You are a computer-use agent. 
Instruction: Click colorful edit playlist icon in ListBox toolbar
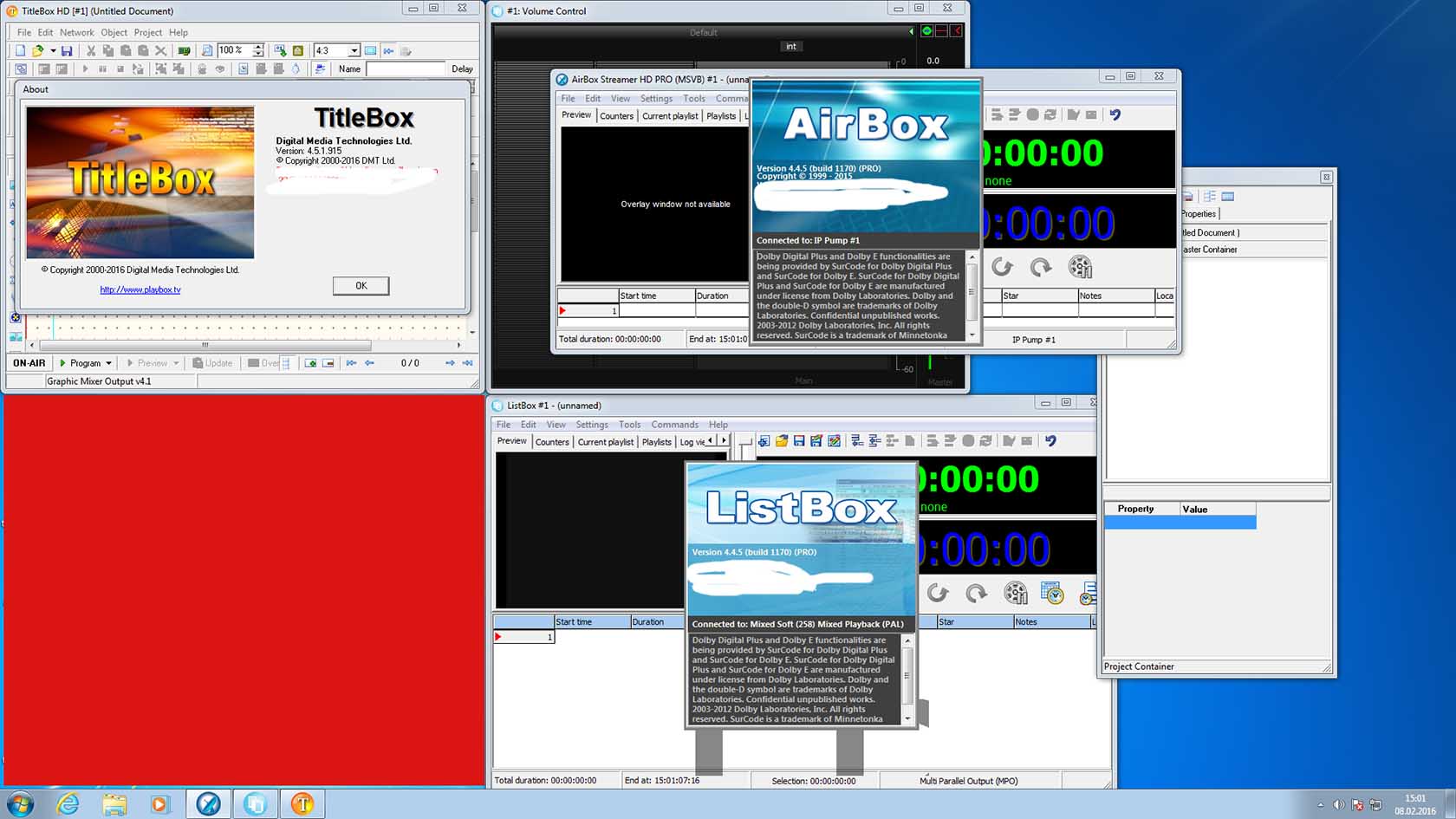click(834, 441)
